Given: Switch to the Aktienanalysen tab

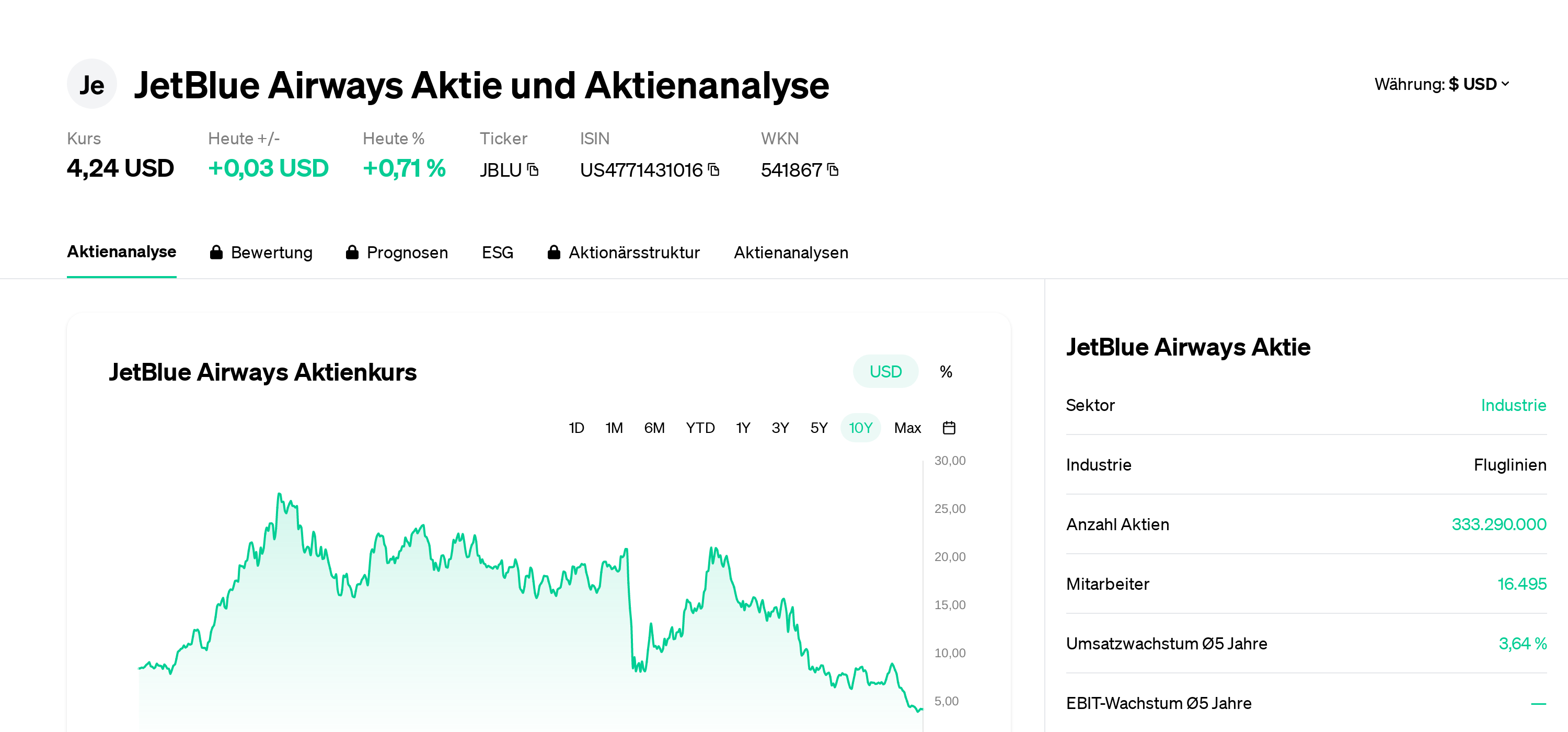Looking at the screenshot, I should [x=791, y=253].
